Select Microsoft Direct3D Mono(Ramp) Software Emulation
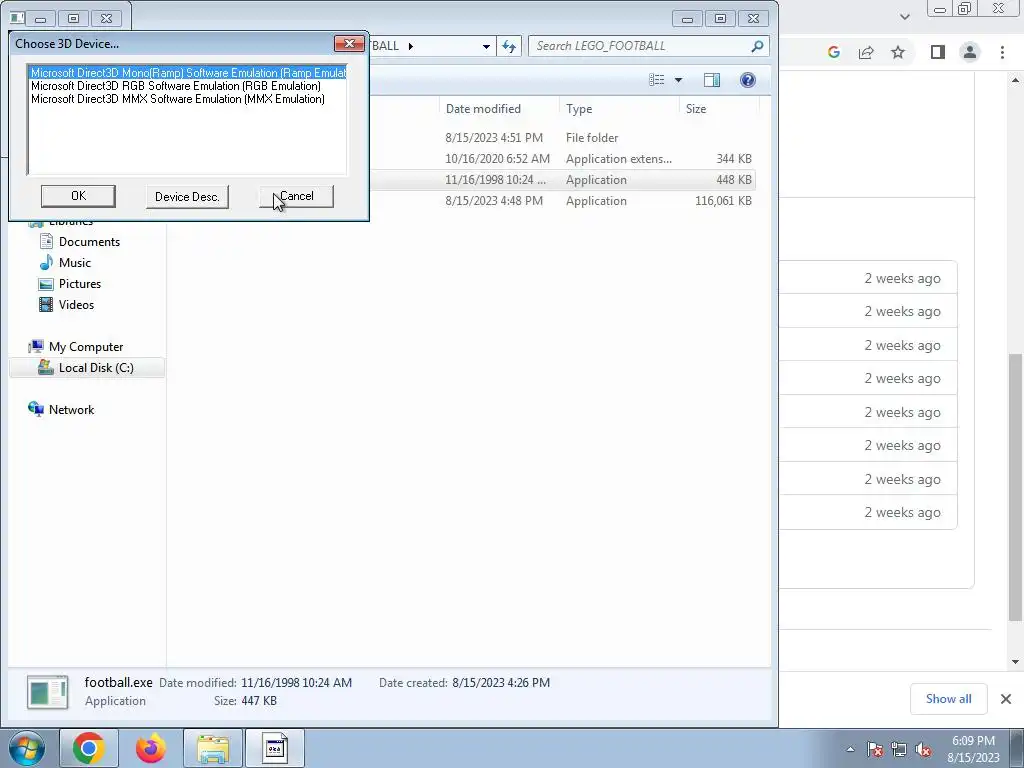1024x768 pixels. click(188, 72)
